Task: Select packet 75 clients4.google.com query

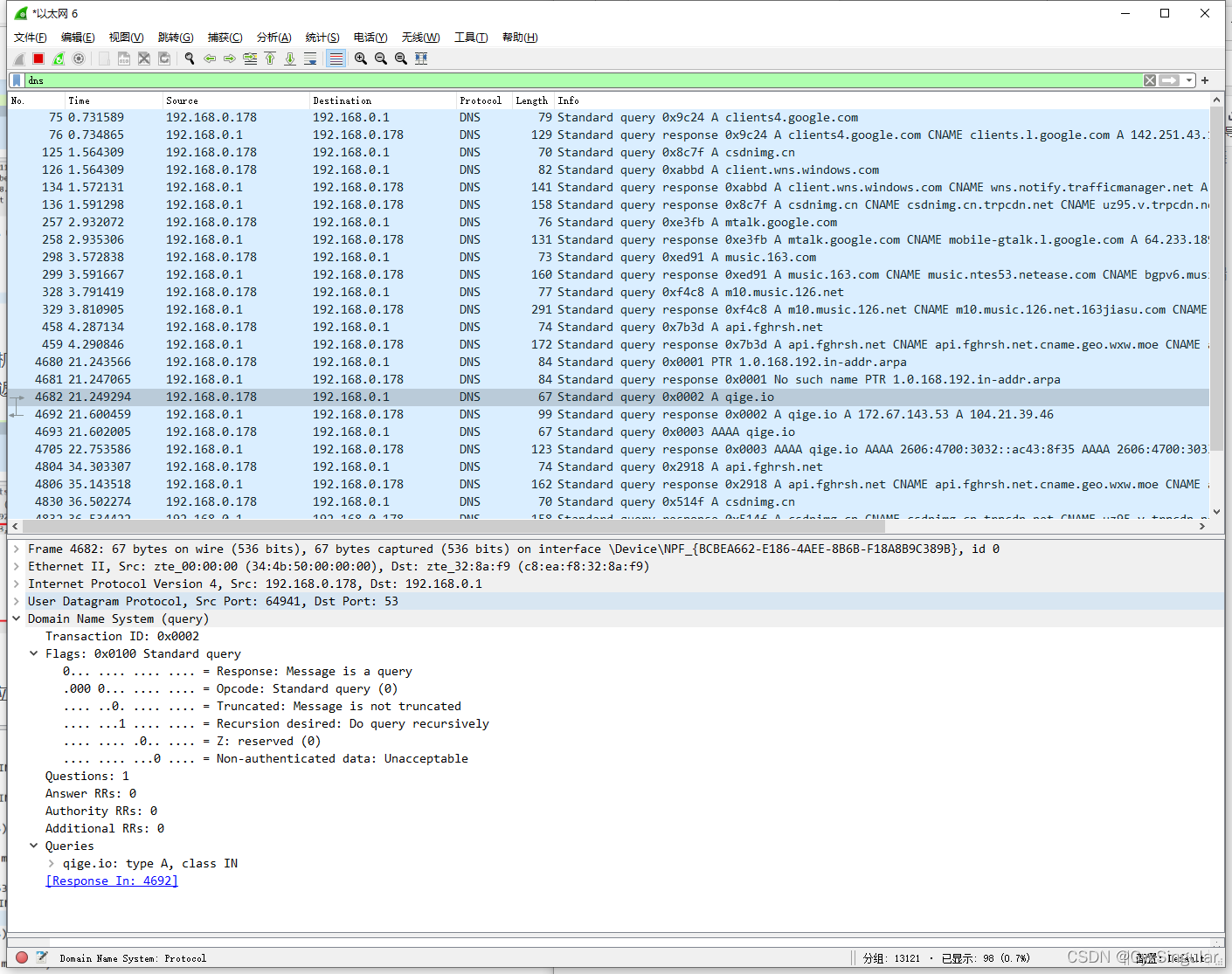Action: tap(608, 117)
